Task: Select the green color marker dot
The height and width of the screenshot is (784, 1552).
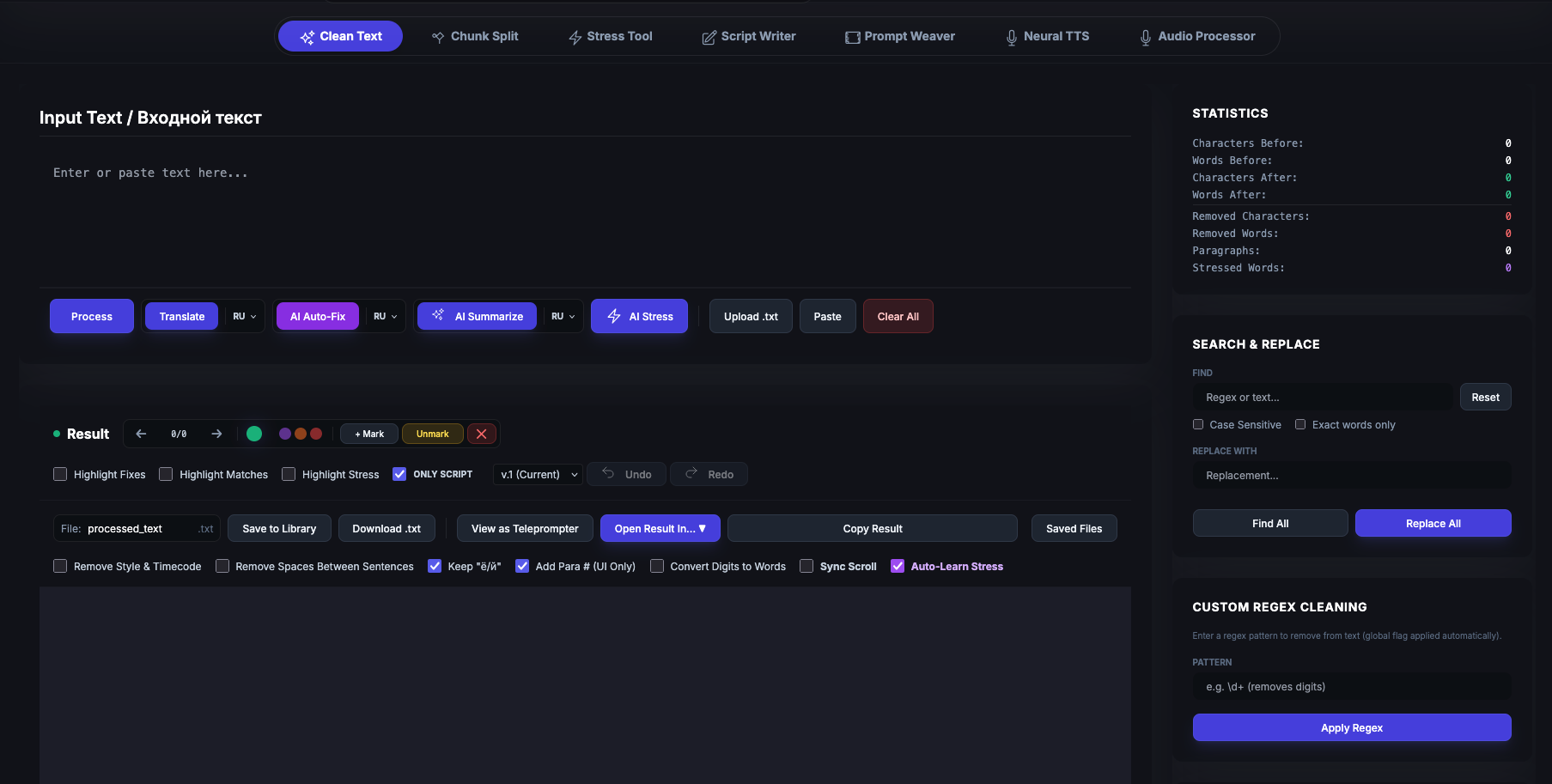Action: click(x=254, y=434)
